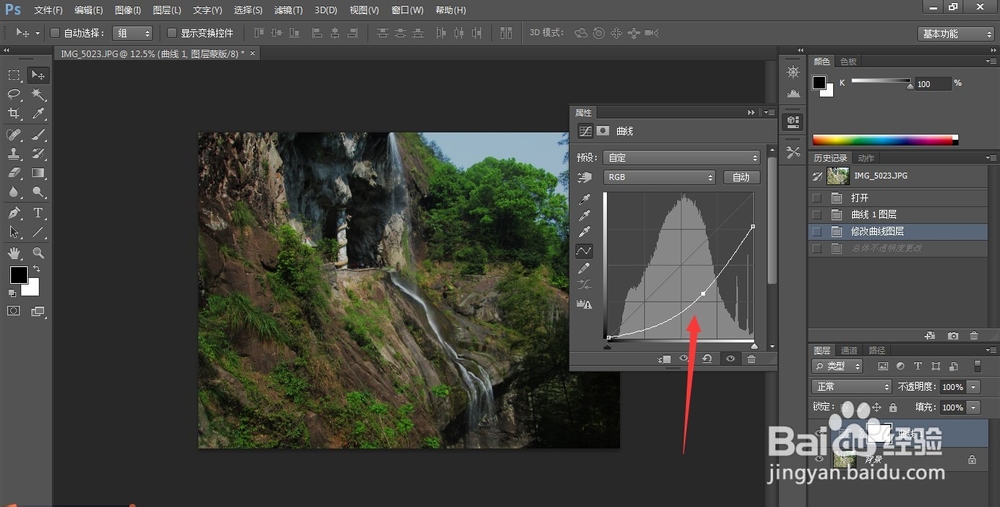
Task: Open the 组 auto-select dropdown
Action: point(133,33)
